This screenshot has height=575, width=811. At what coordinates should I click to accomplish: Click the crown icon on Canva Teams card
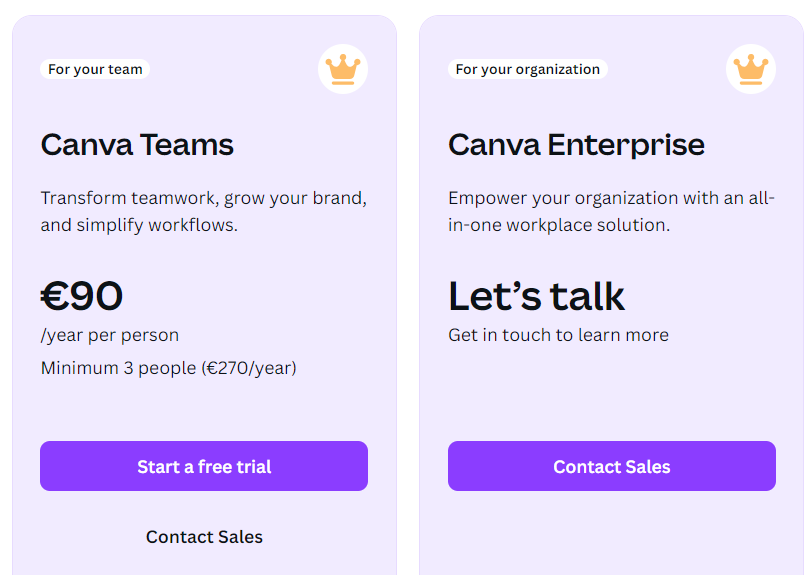(343, 69)
